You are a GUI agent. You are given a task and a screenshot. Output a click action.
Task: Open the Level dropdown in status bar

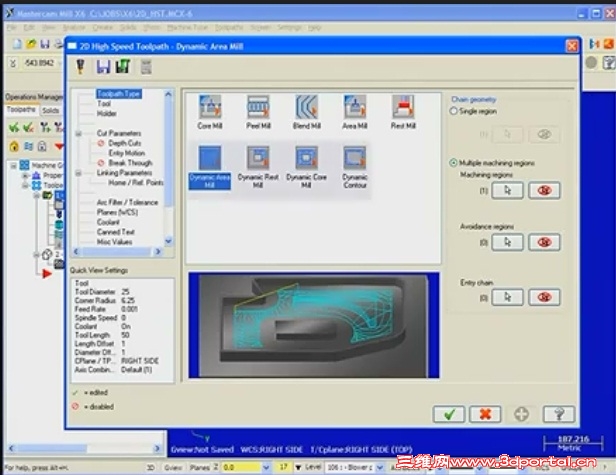click(x=380, y=468)
